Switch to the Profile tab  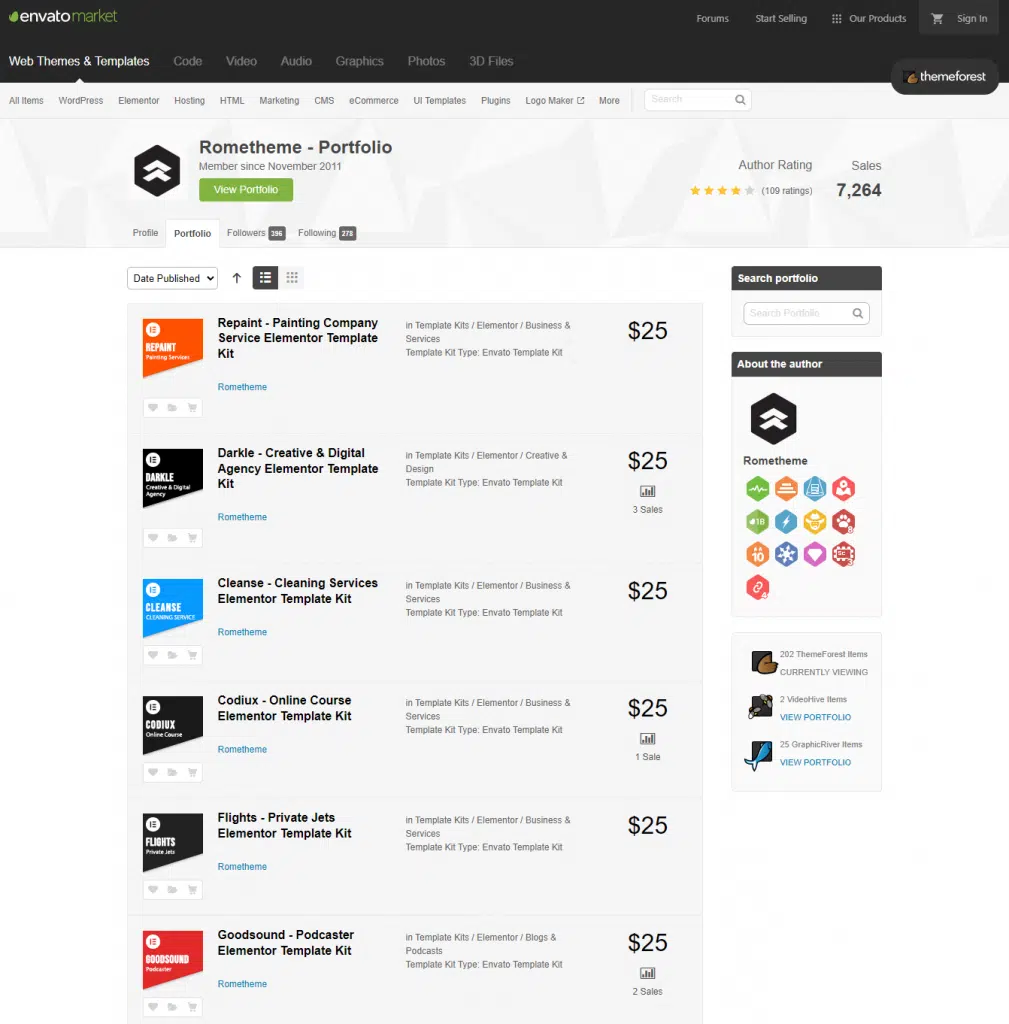click(x=145, y=233)
